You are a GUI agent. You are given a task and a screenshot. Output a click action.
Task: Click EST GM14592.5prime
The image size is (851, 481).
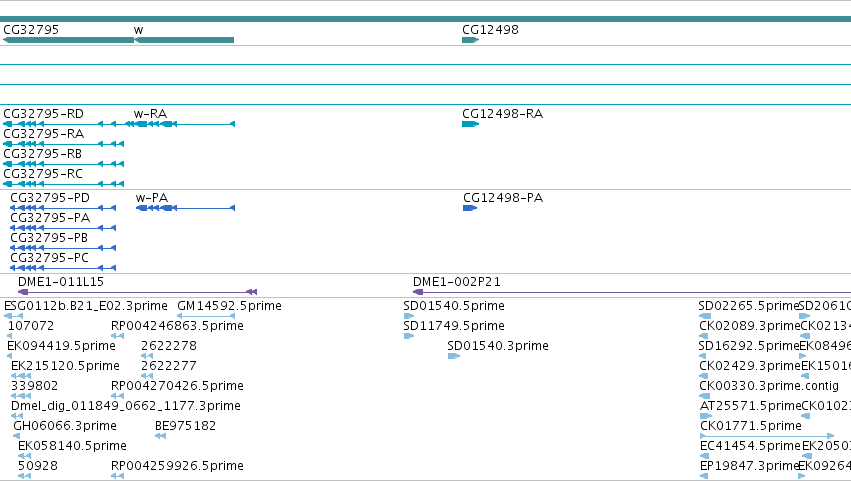pyautogui.click(x=206, y=316)
